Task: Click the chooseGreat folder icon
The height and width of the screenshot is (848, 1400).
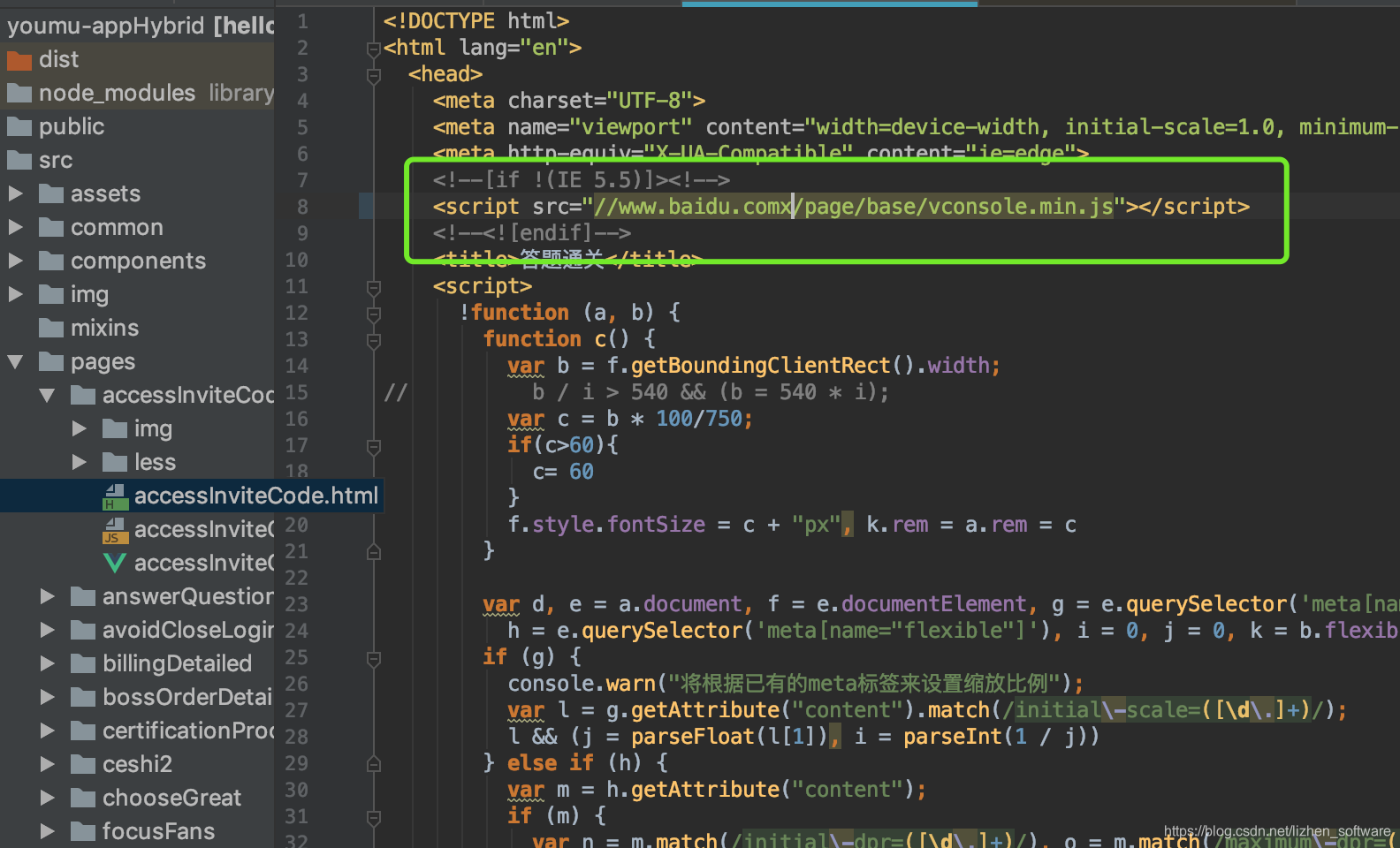Action: coord(83,799)
